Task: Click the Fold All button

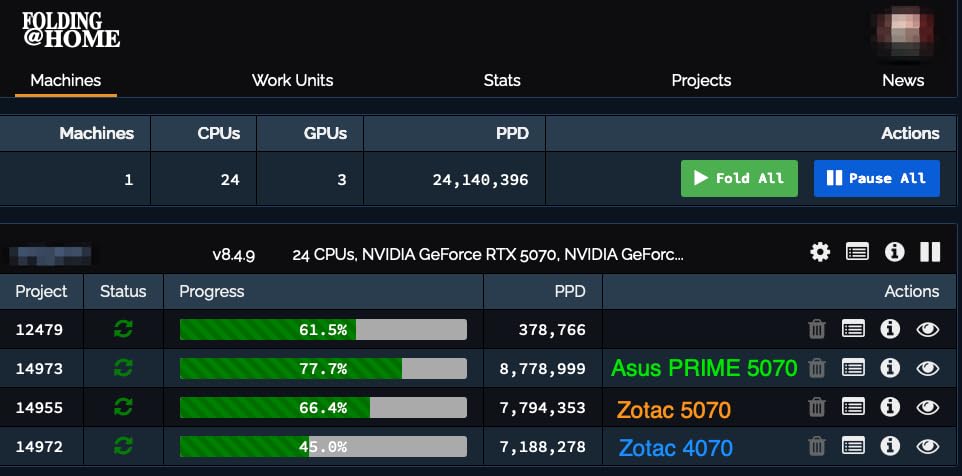Action: pos(739,178)
